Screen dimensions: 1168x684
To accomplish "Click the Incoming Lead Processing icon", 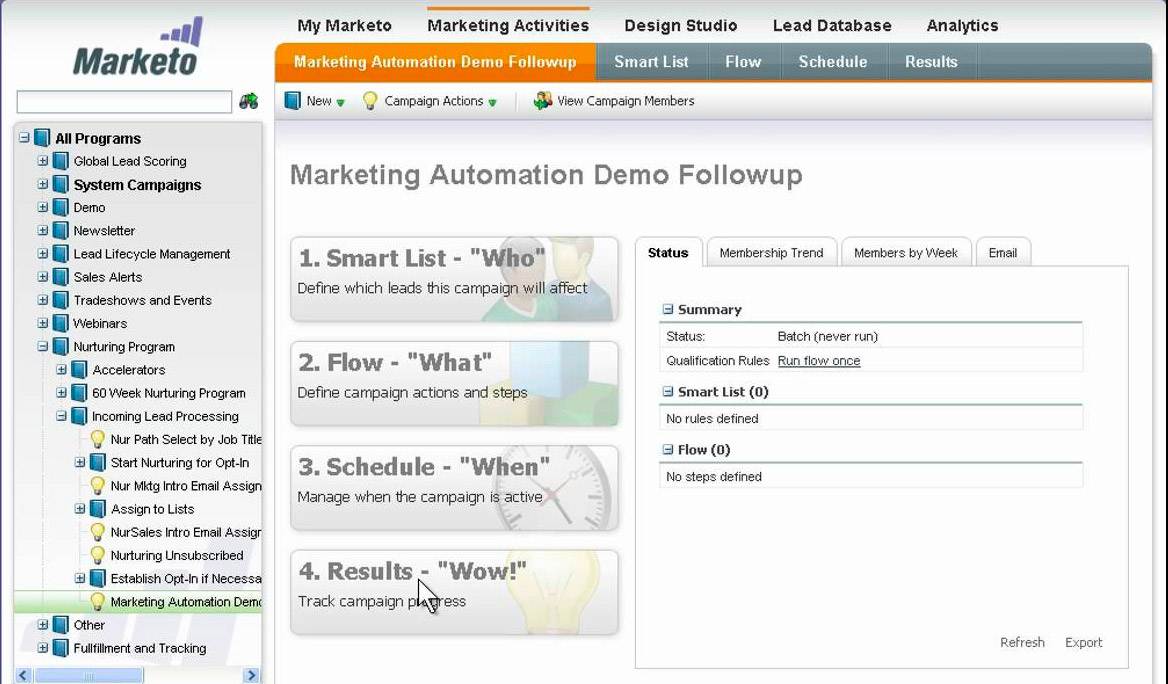I will coord(80,416).
